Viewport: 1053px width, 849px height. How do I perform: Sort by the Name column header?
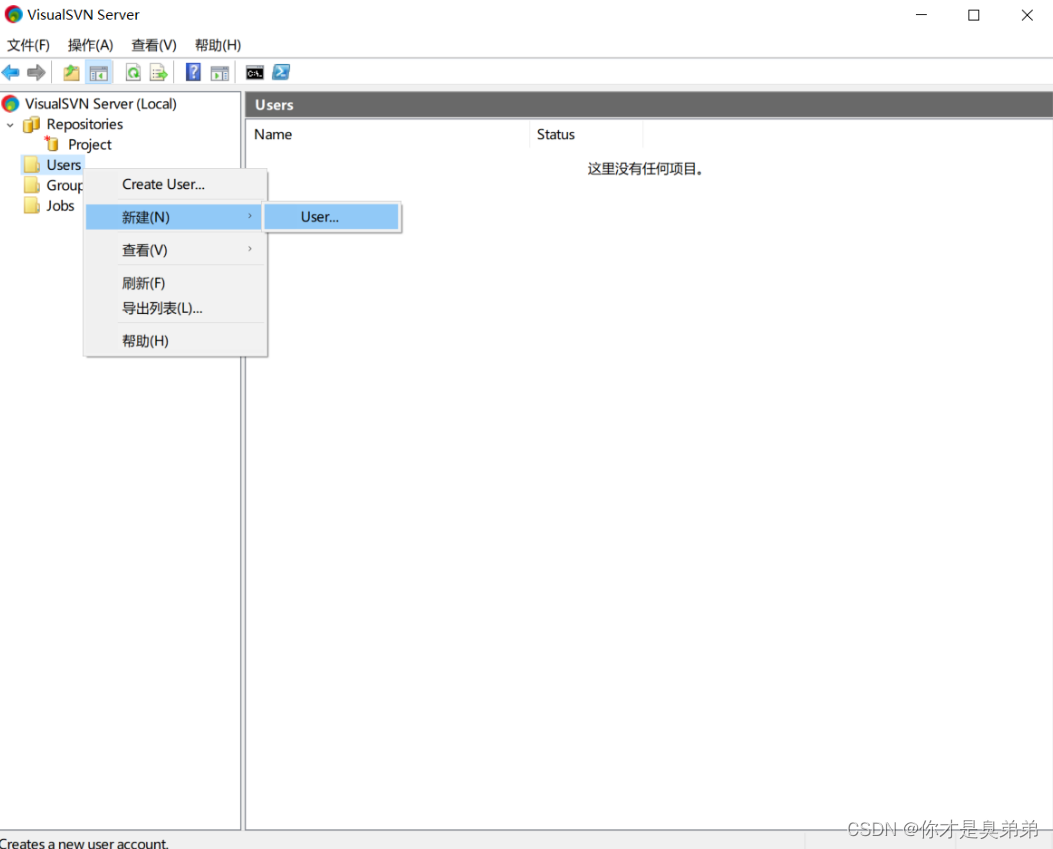point(387,134)
